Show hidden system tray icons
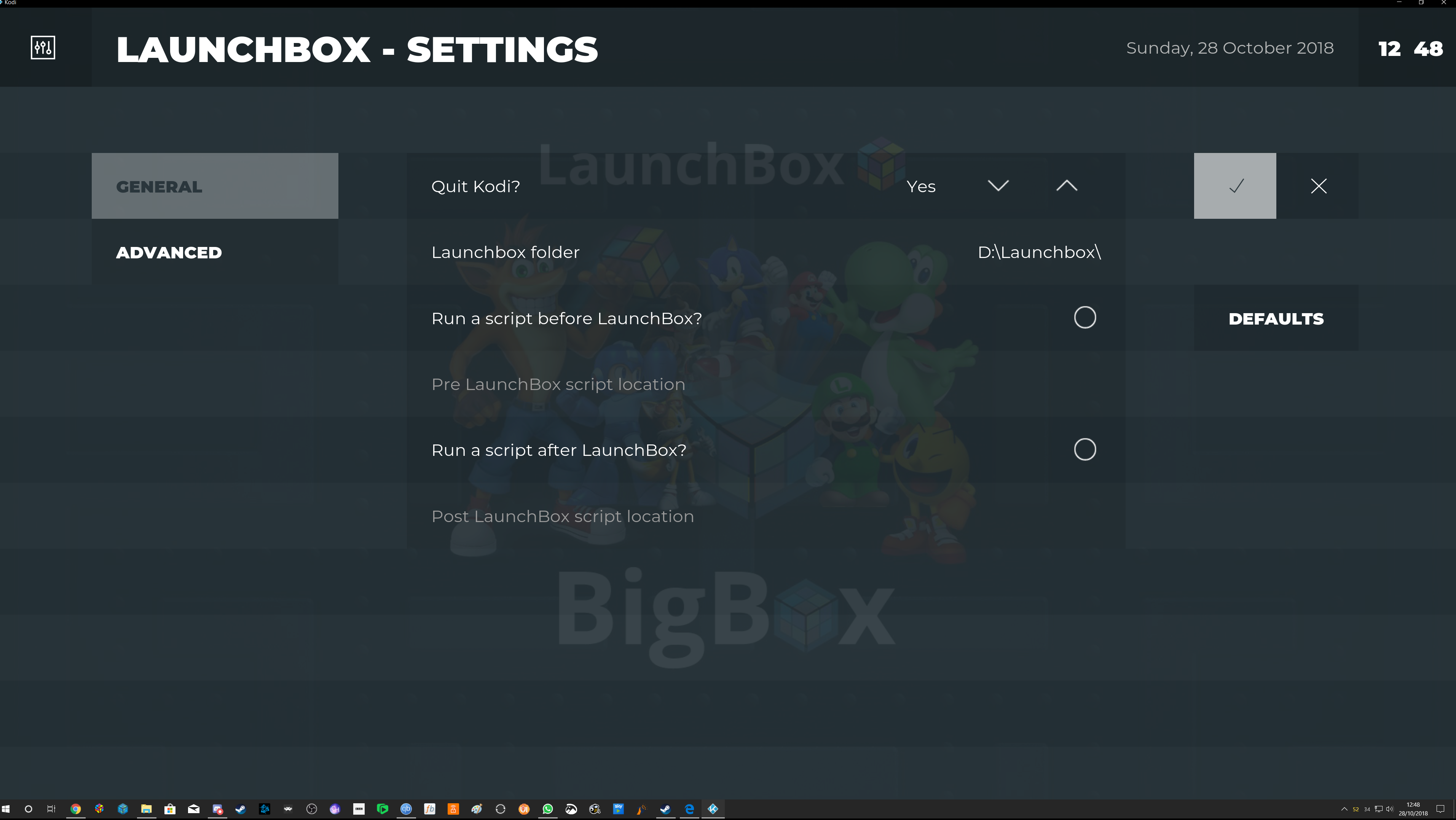1456x820 pixels. pos(1344,809)
